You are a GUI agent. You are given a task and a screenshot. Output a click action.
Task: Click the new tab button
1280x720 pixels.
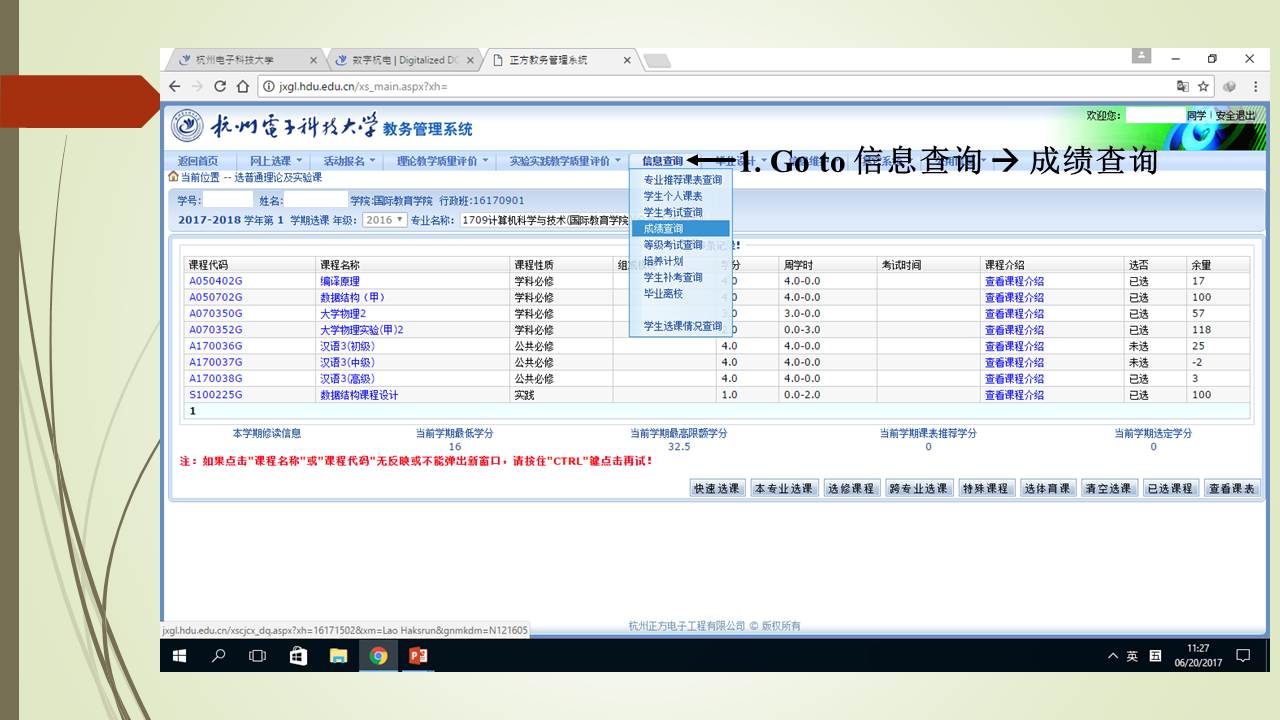click(x=656, y=61)
